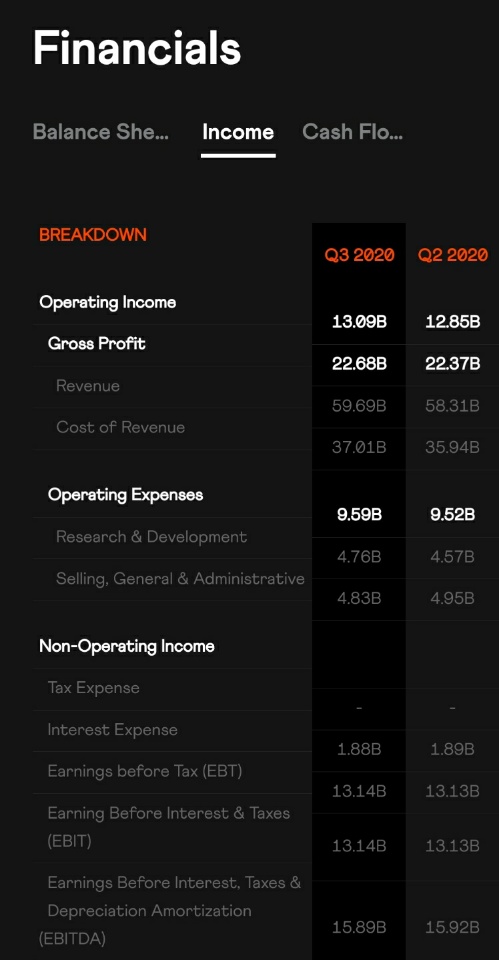The height and width of the screenshot is (960, 499).
Task: Click the Non-Operating Income section label
Action: tap(127, 647)
